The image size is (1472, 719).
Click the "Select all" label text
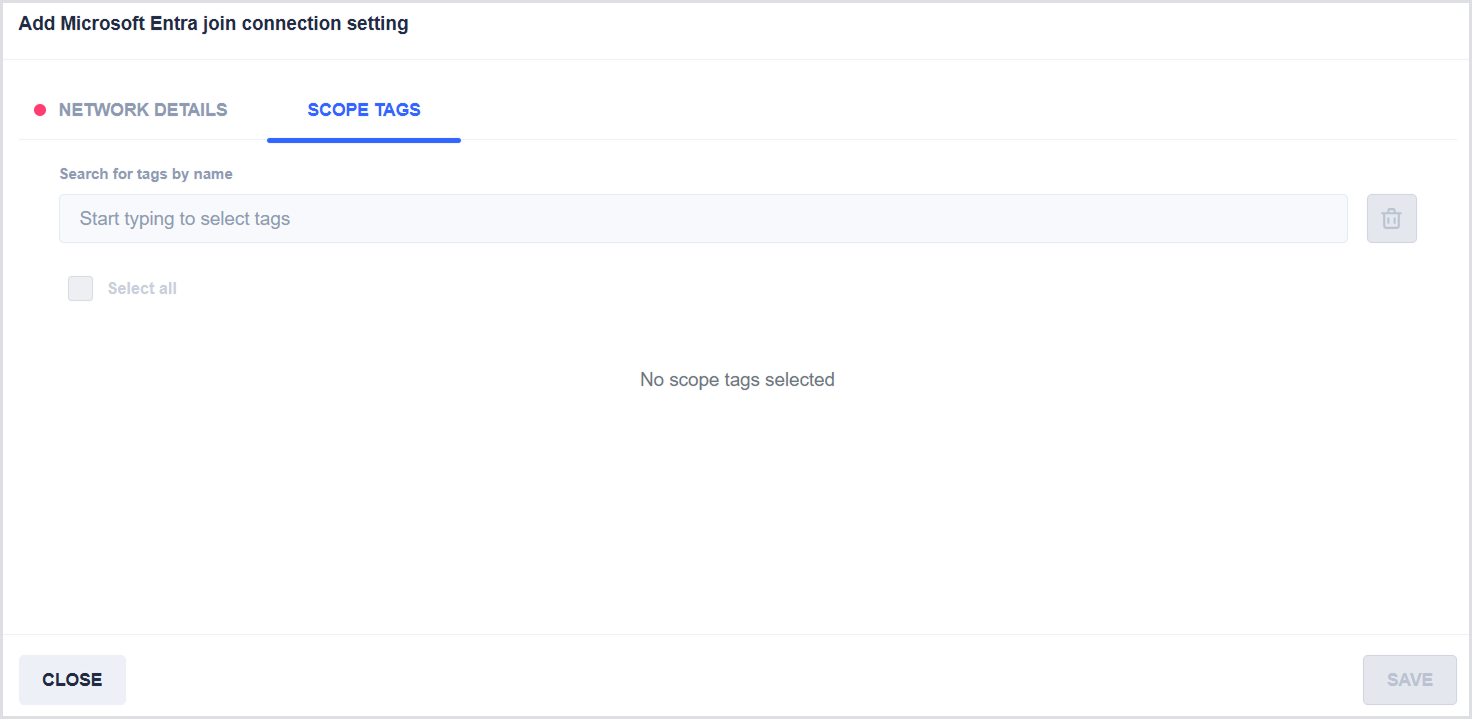pos(142,288)
